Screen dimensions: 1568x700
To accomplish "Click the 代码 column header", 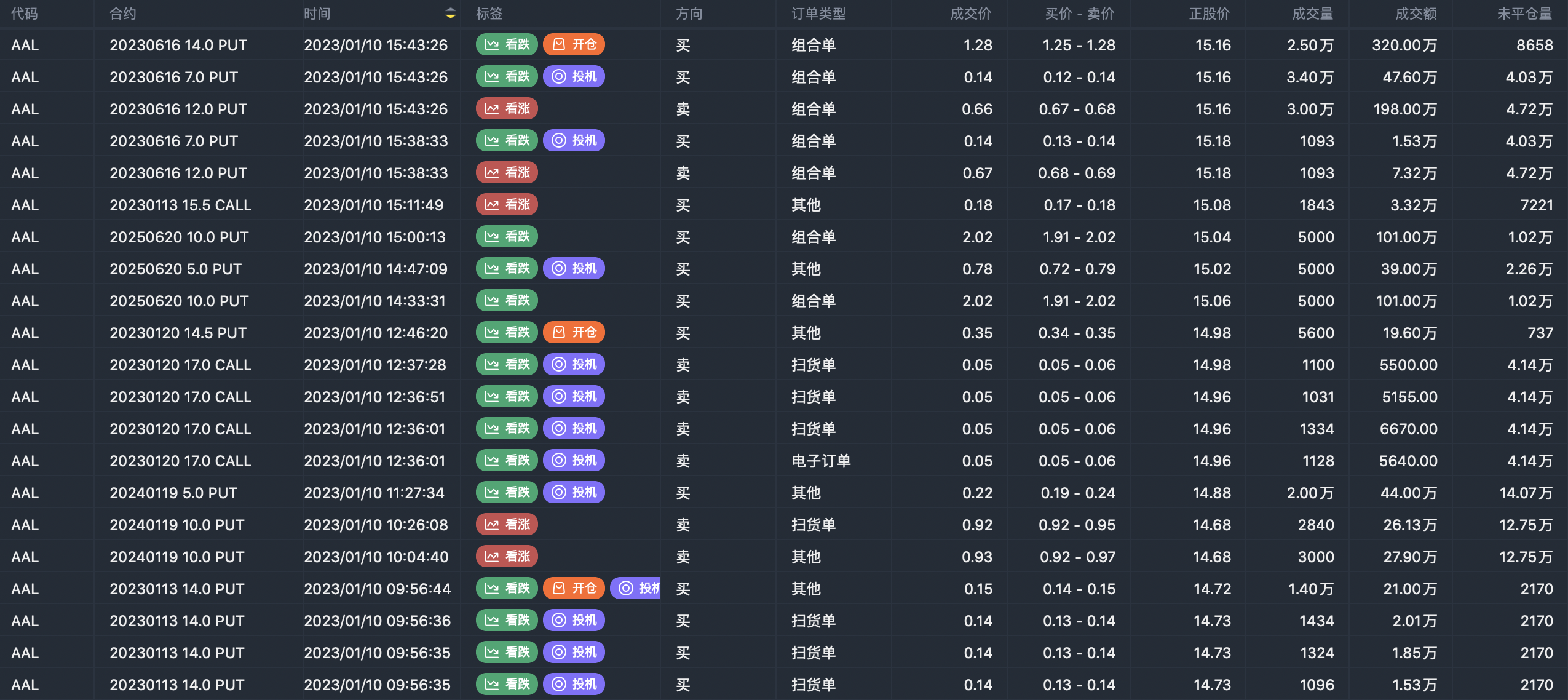I will tap(25, 14).
